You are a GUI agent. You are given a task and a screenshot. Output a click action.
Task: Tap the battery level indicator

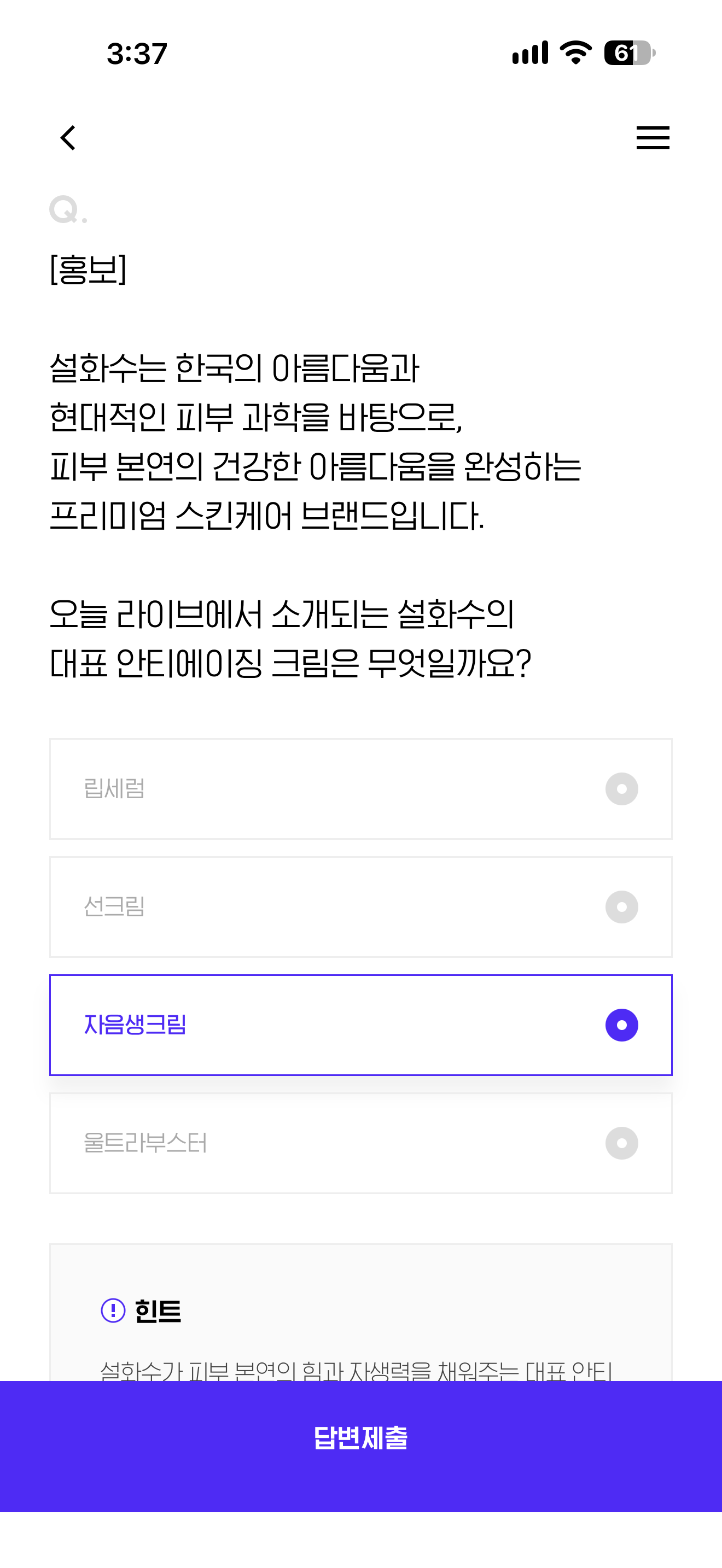630,52
